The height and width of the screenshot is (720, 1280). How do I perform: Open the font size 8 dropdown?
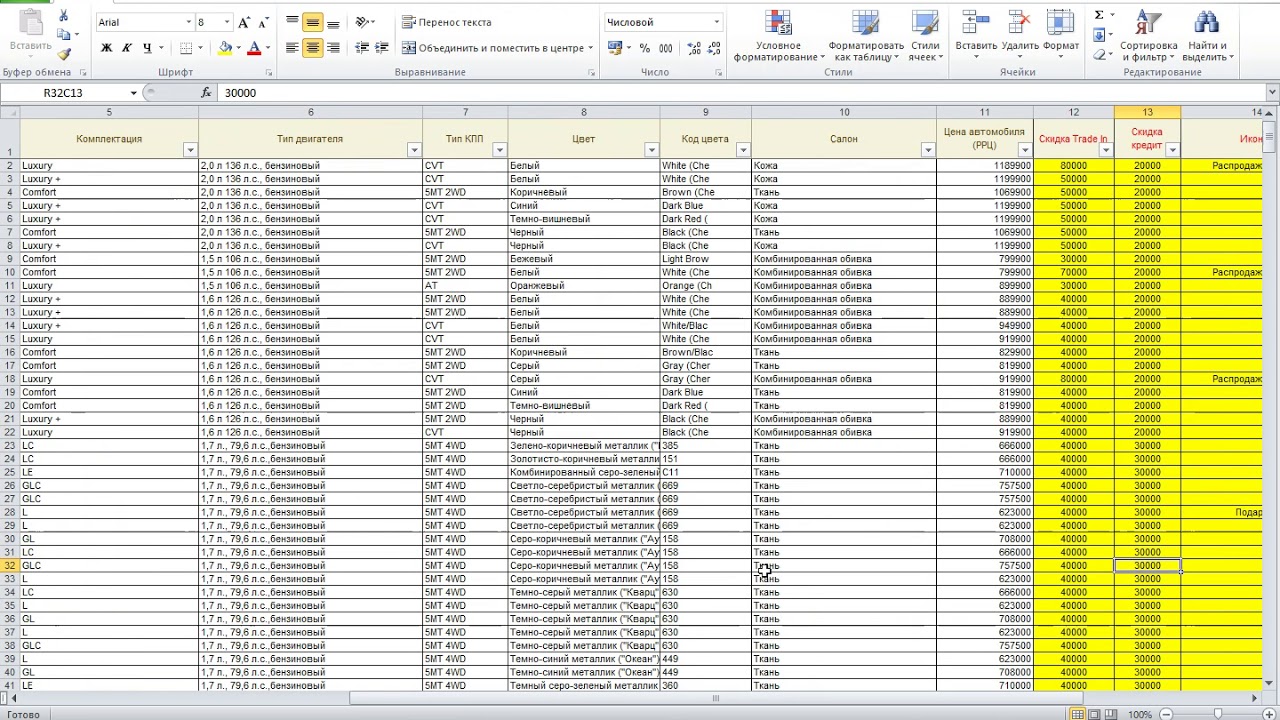227,22
